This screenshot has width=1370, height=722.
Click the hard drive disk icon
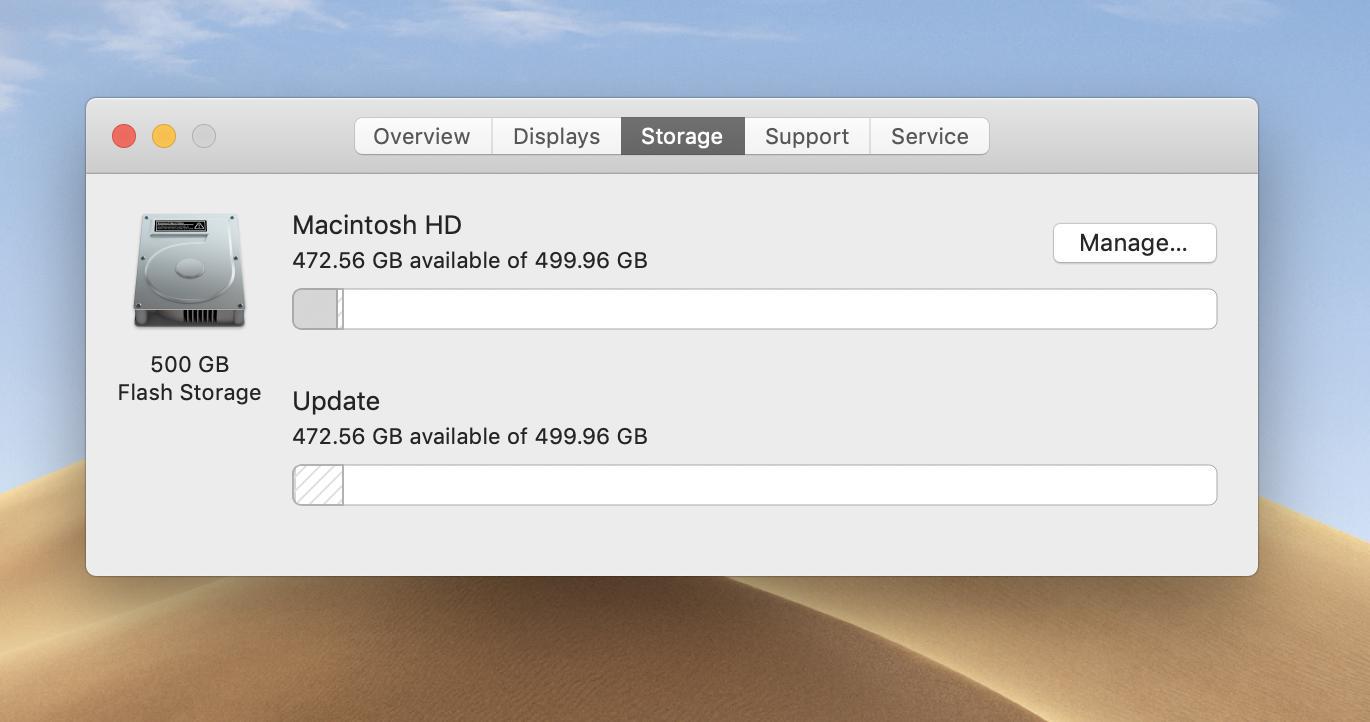click(189, 270)
